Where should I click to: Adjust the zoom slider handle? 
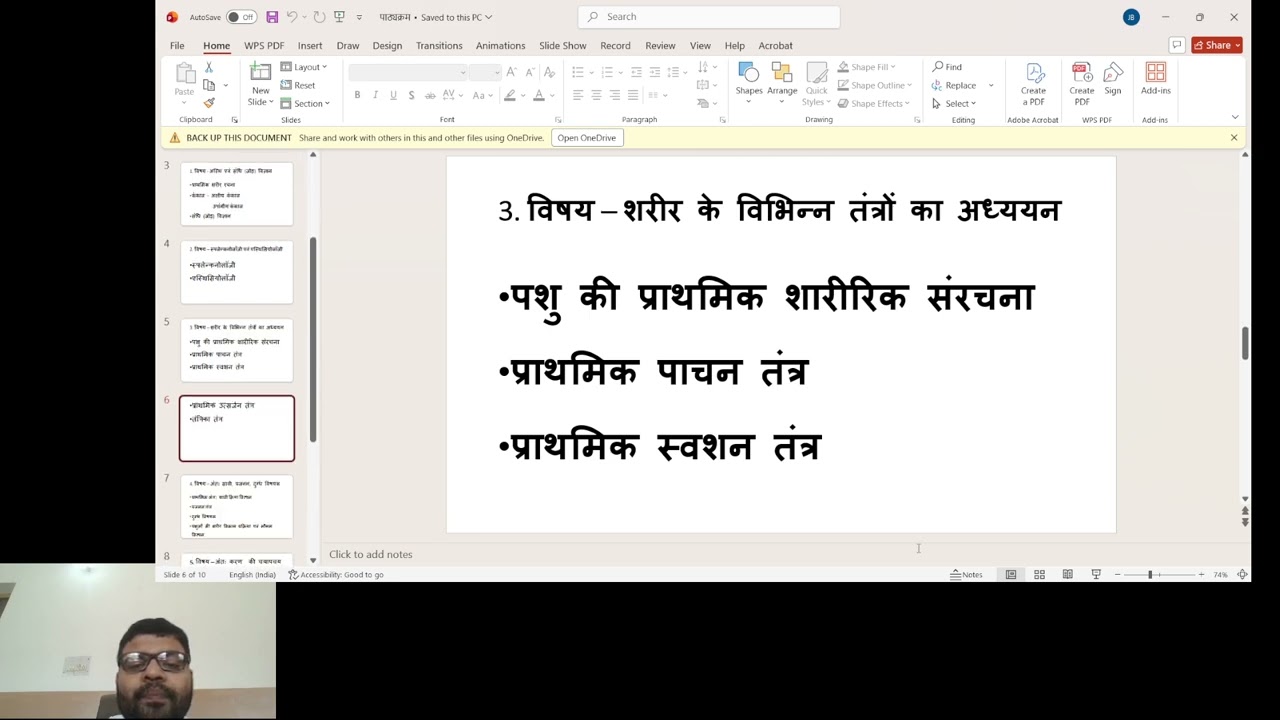1150,574
